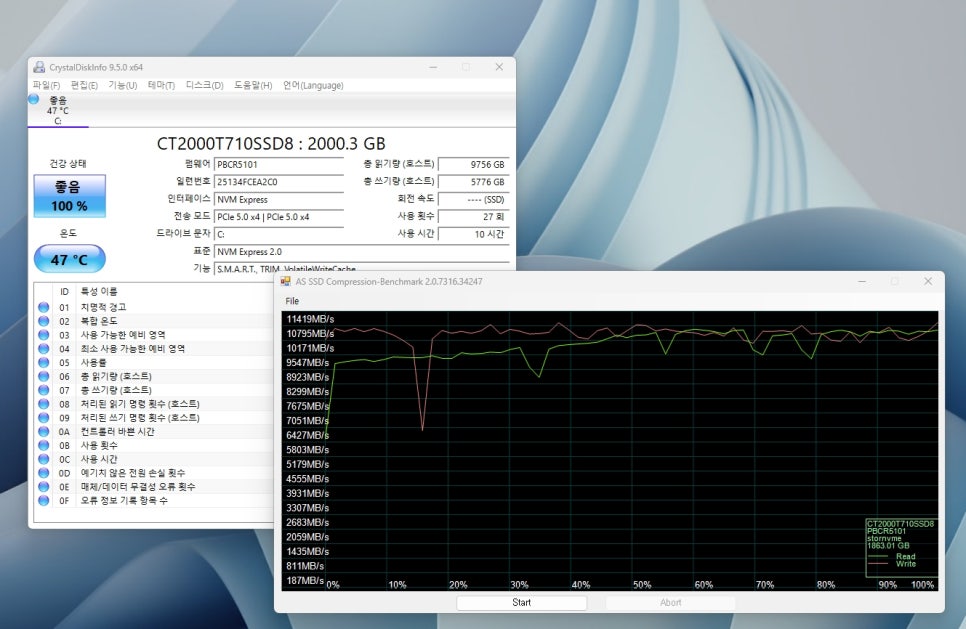This screenshot has width=966, height=629.
Task: Open the 디스크(D) menu
Action: point(205,85)
